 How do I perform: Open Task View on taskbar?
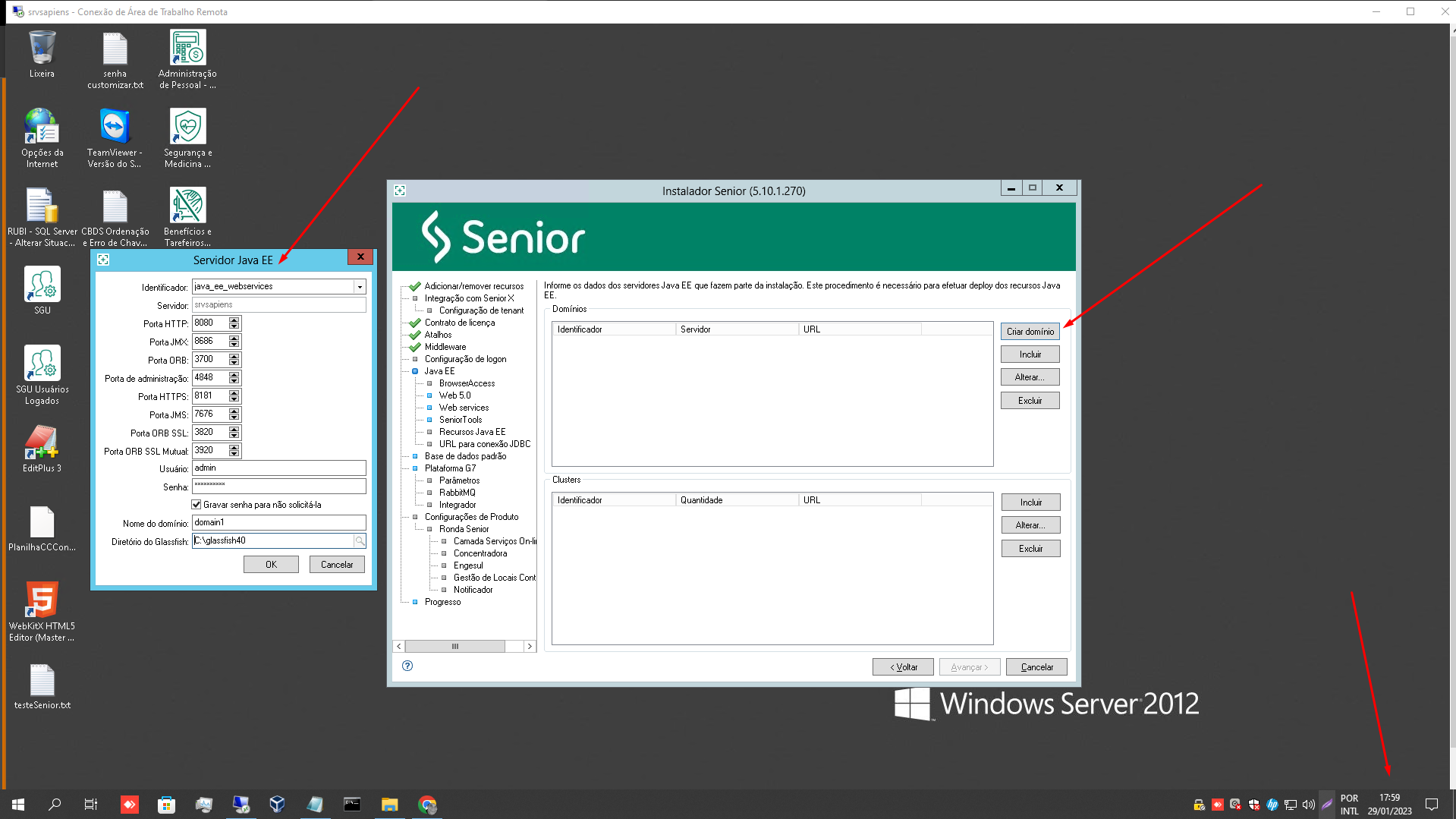pos(91,805)
